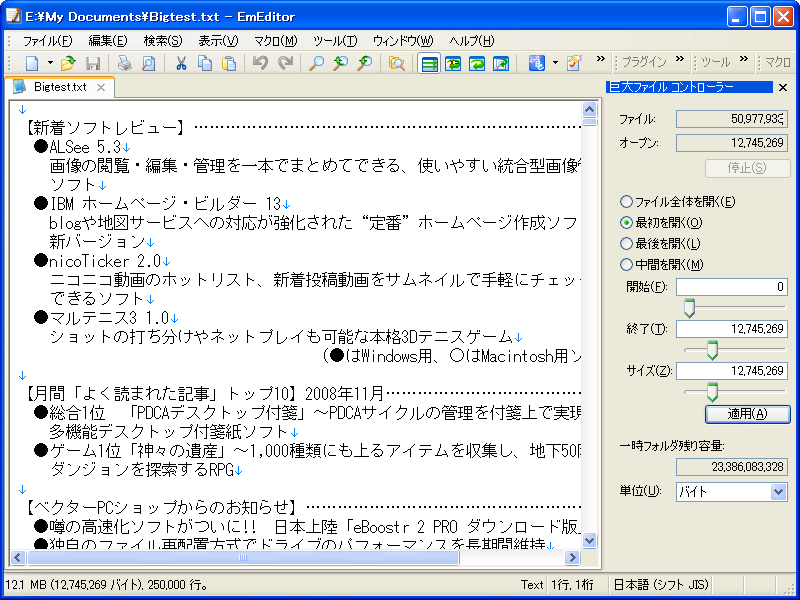
Task: Click the Paste clipboard icon
Action: point(229,63)
